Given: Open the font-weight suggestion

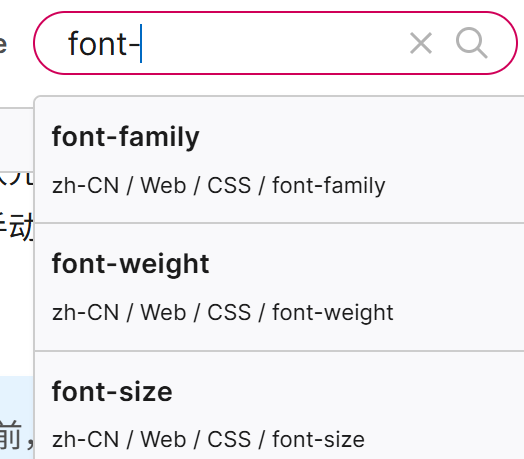Looking at the screenshot, I should click(279, 287).
